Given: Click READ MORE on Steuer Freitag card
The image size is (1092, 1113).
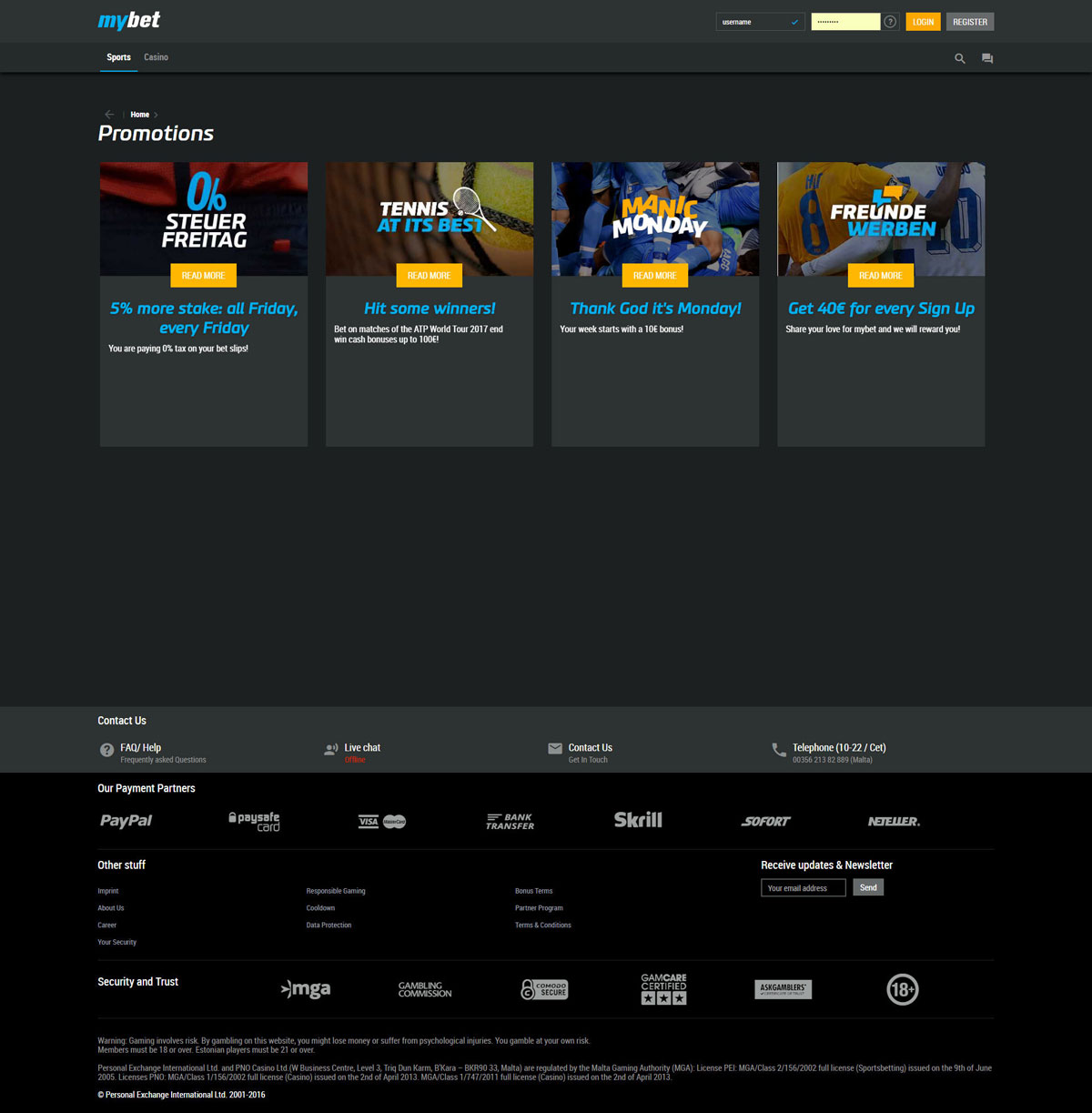Looking at the screenshot, I should tap(204, 276).
